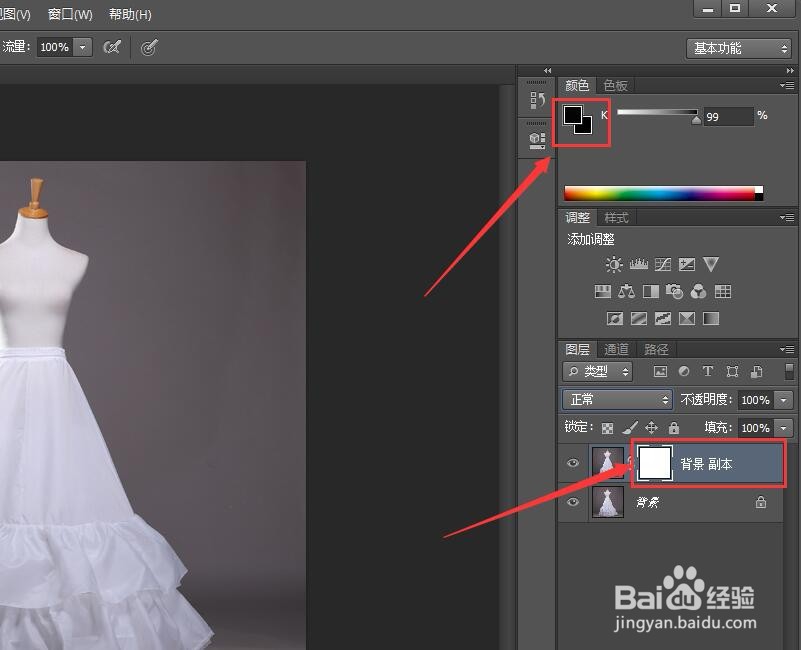Toggle lock image pixels brush icon
The width and height of the screenshot is (801, 650).
coord(630,427)
